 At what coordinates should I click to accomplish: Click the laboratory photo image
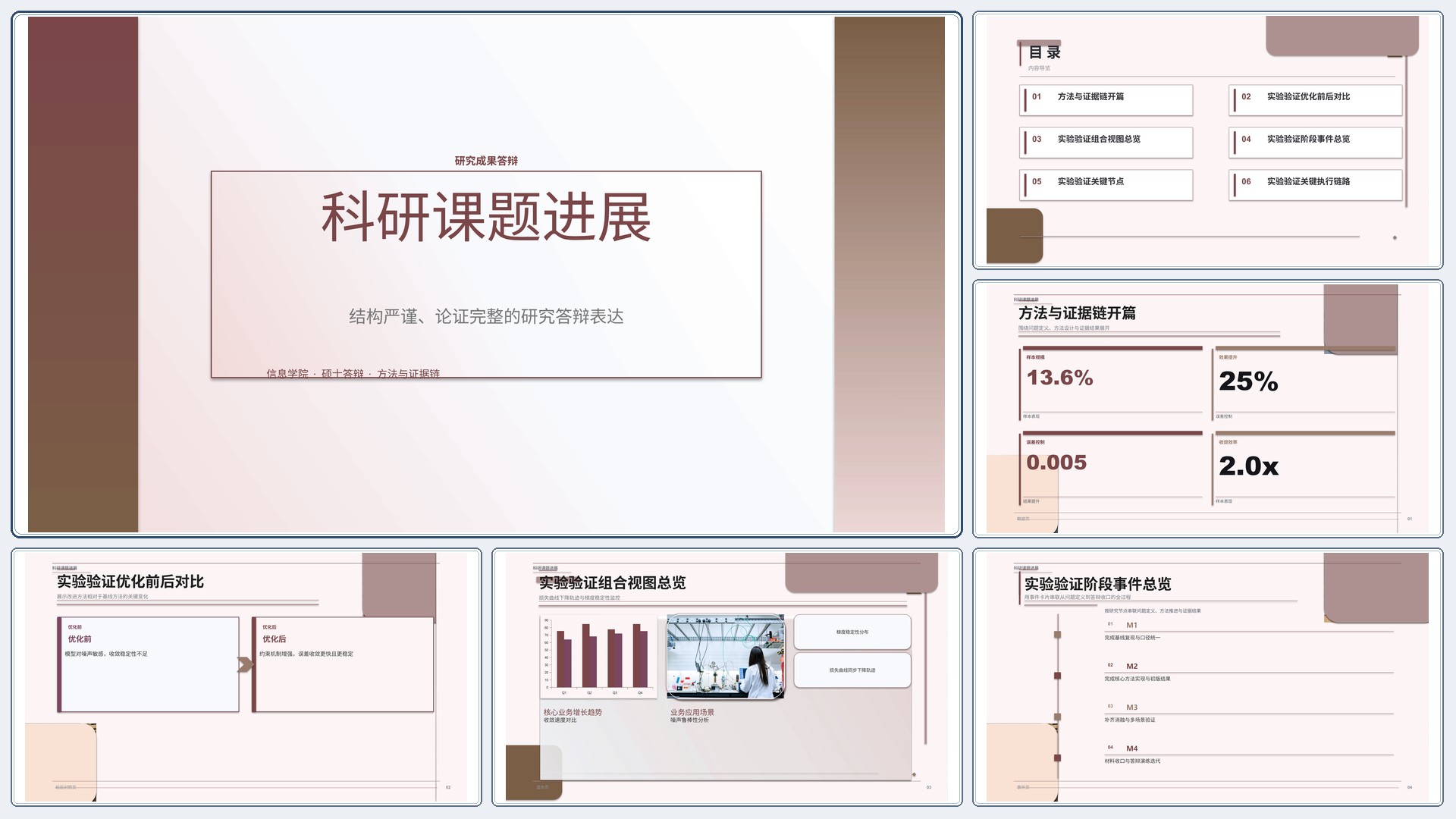[726, 657]
